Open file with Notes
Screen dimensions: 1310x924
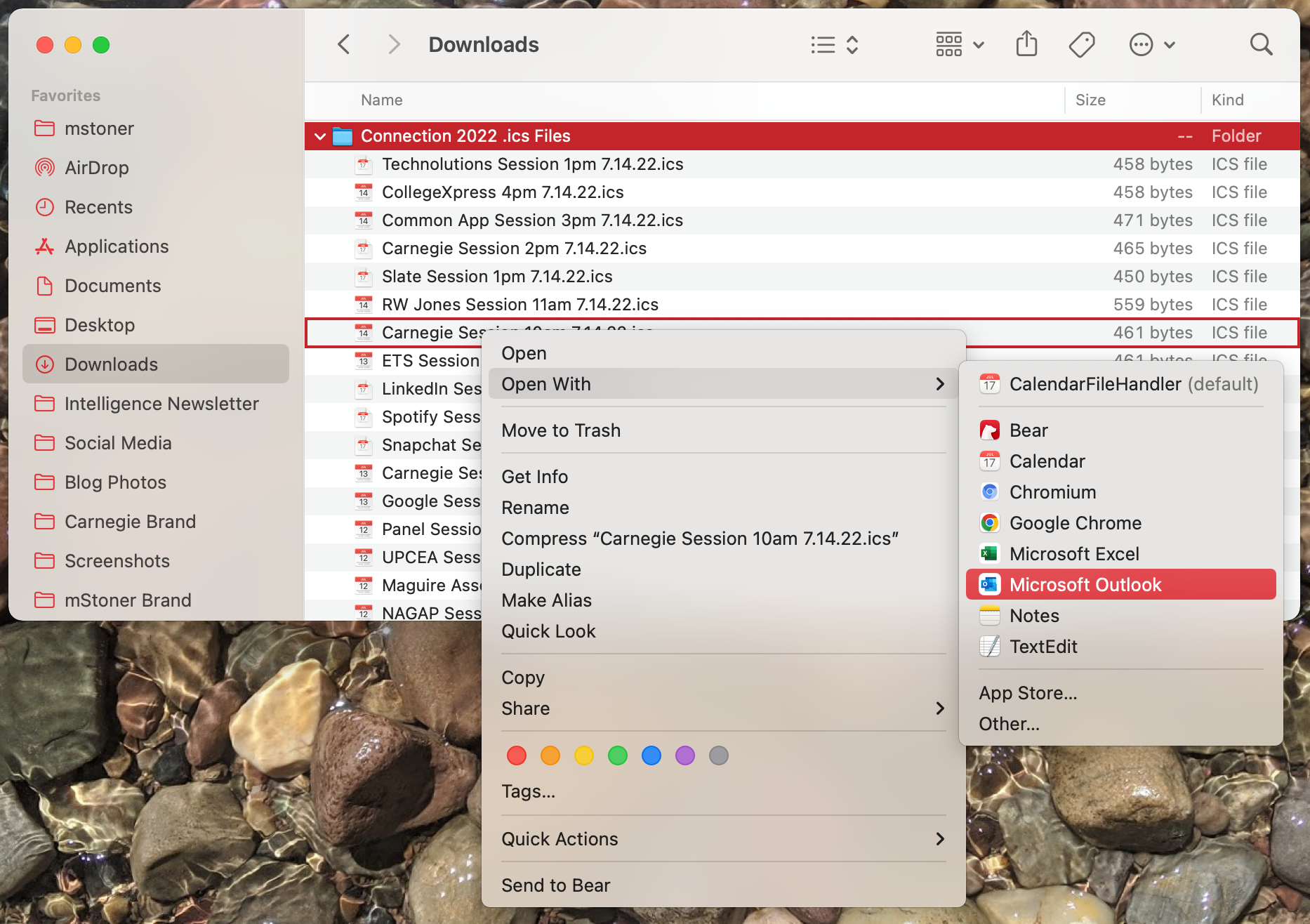pos(1120,616)
